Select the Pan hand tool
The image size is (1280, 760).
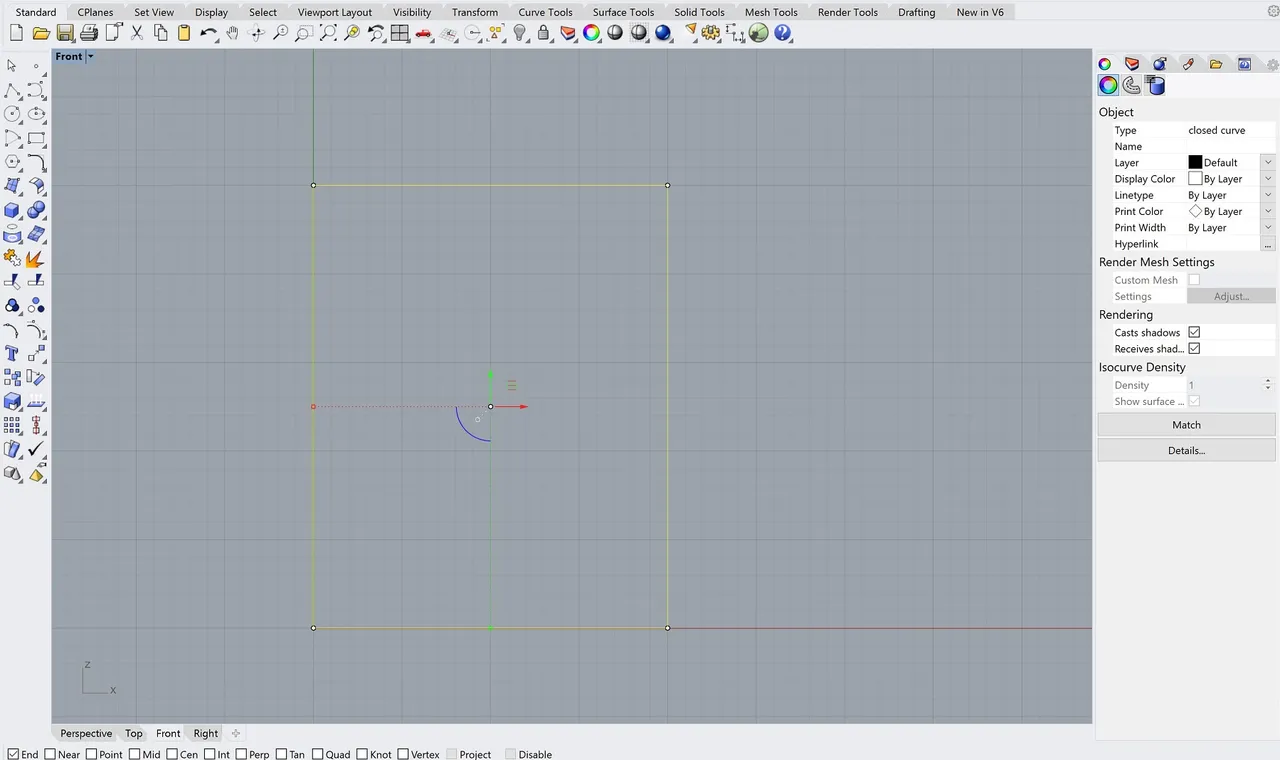coord(232,33)
